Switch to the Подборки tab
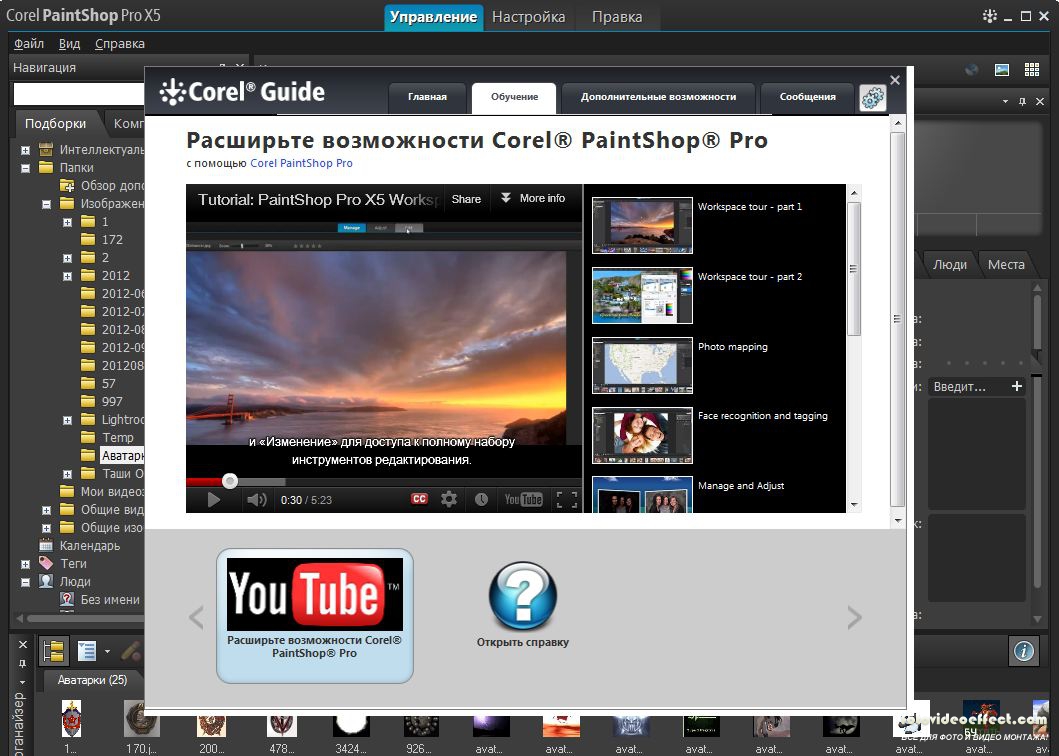 pyautogui.click(x=55, y=124)
